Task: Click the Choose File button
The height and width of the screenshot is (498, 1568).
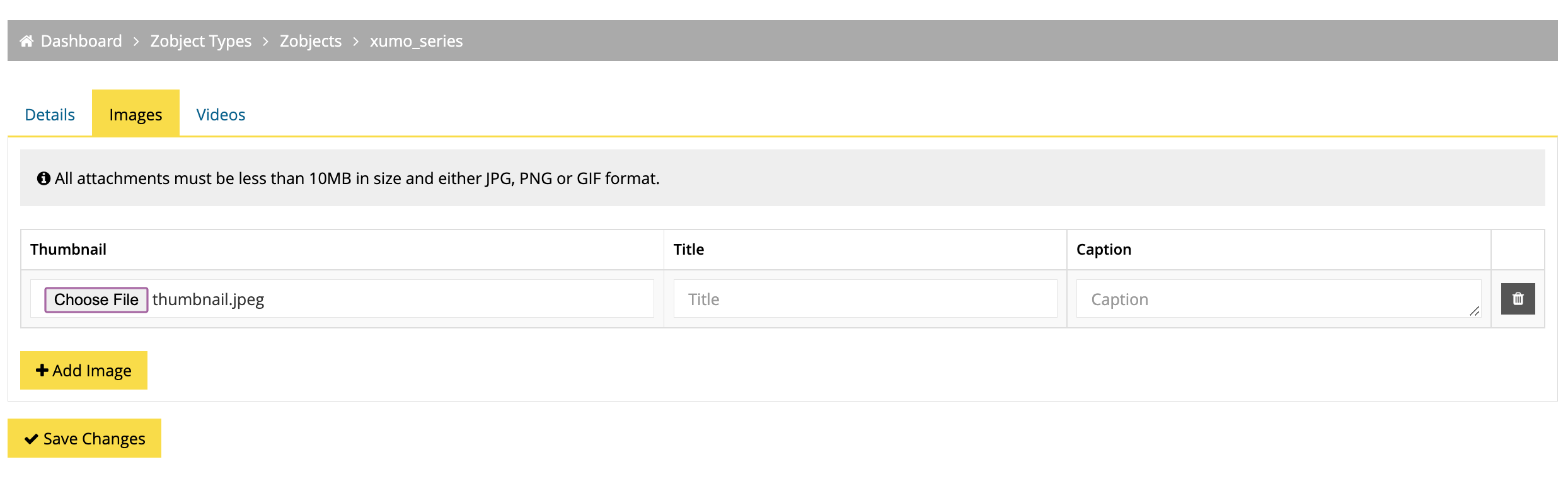Action: tap(96, 299)
